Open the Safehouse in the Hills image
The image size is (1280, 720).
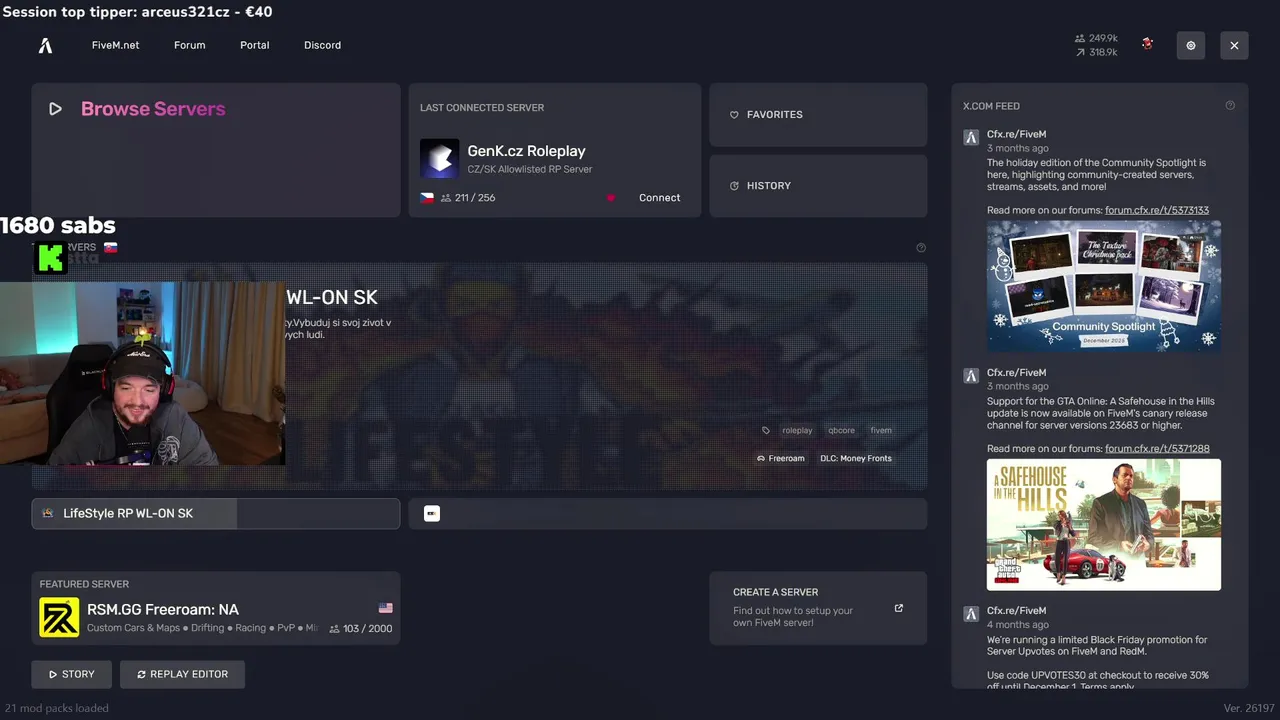coord(1104,525)
